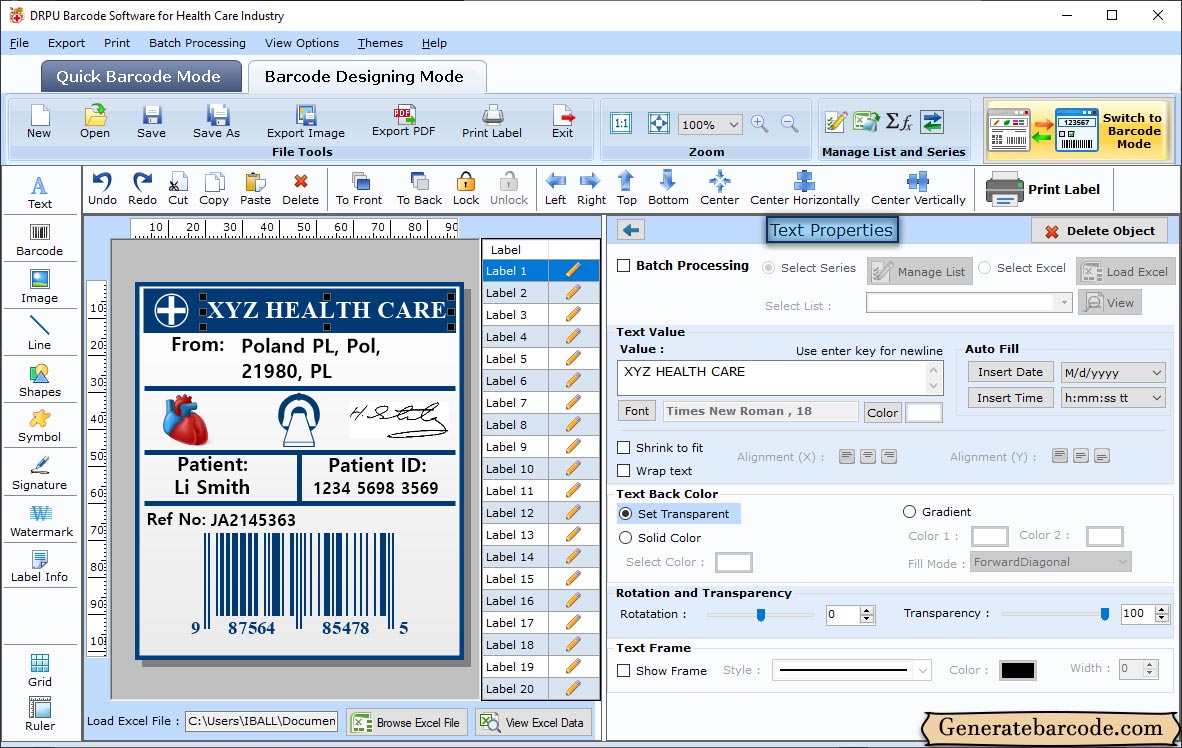Select the Signature tool
This screenshot has width=1182, height=748.
click(x=39, y=474)
